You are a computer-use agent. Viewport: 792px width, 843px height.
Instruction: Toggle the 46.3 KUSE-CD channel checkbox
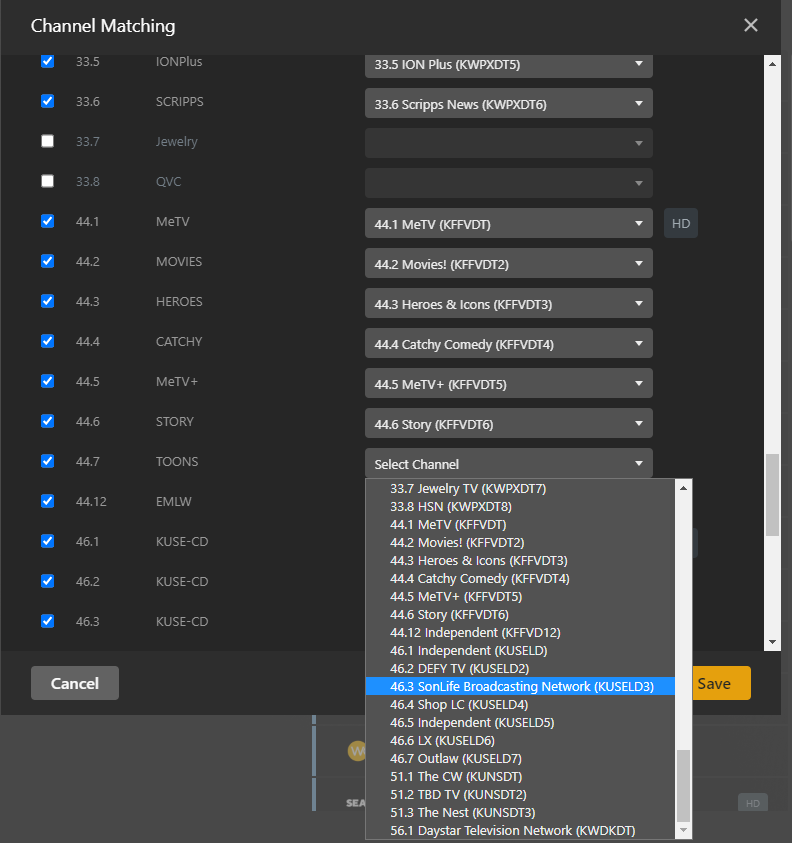pos(47,621)
